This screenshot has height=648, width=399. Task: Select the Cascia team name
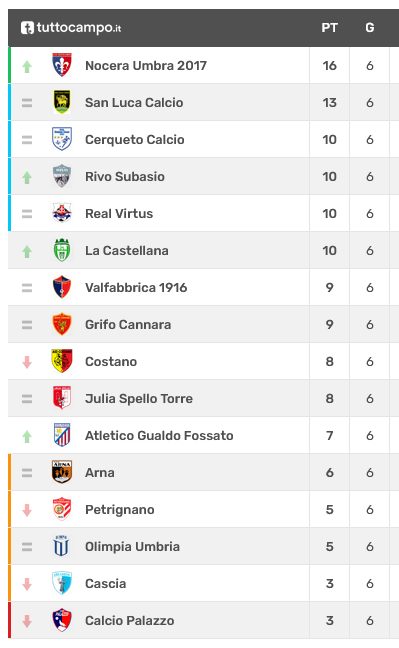pyautogui.click(x=105, y=584)
